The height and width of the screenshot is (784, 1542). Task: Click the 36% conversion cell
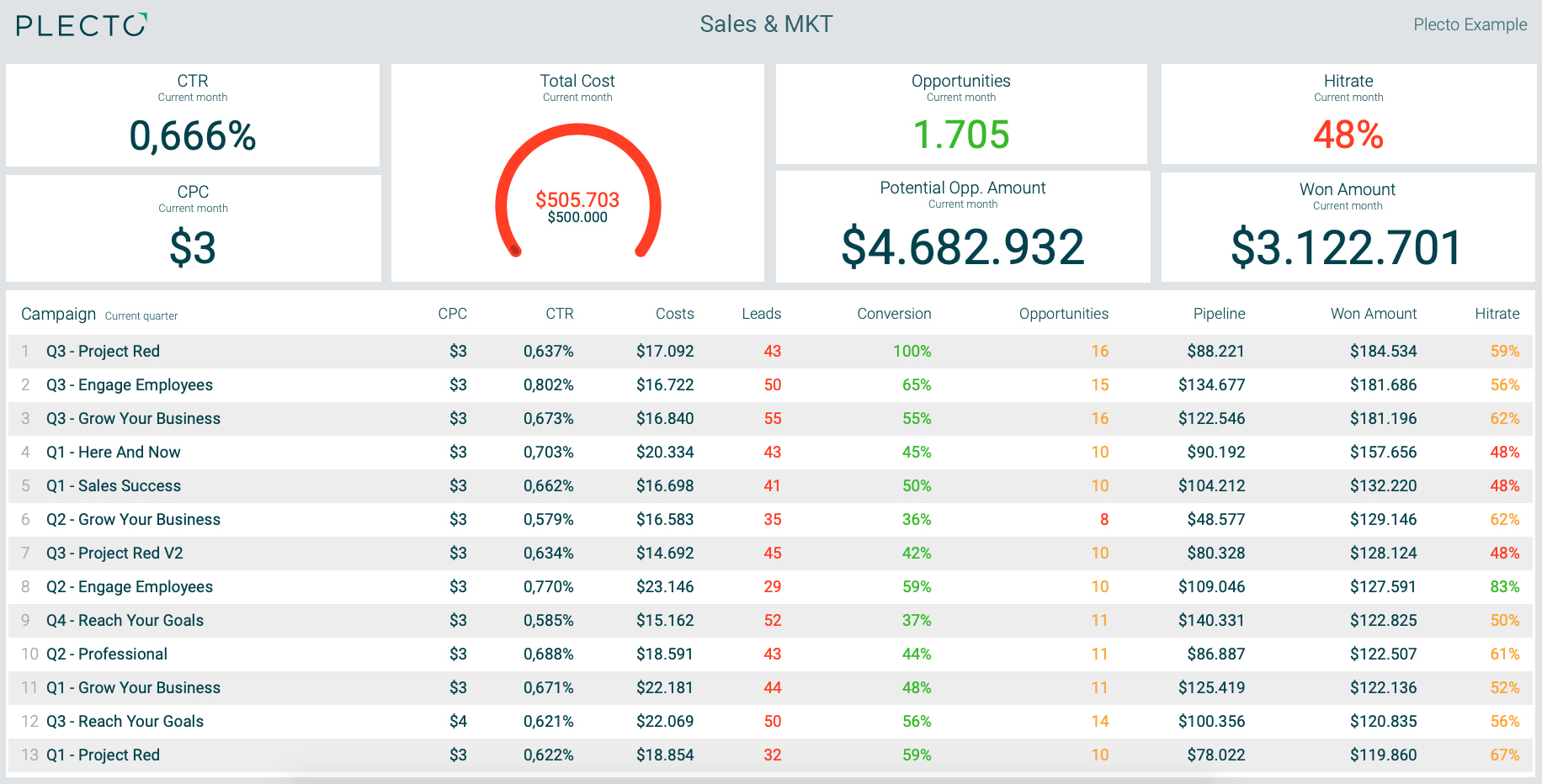[917, 520]
